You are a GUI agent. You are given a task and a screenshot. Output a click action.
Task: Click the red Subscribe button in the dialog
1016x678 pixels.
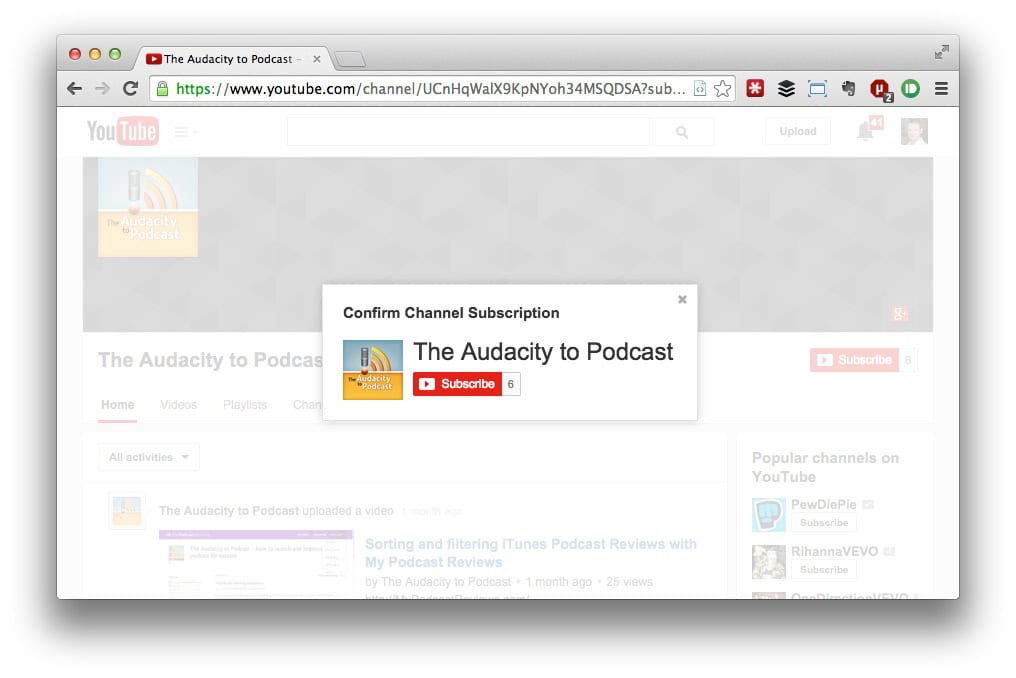(x=457, y=384)
